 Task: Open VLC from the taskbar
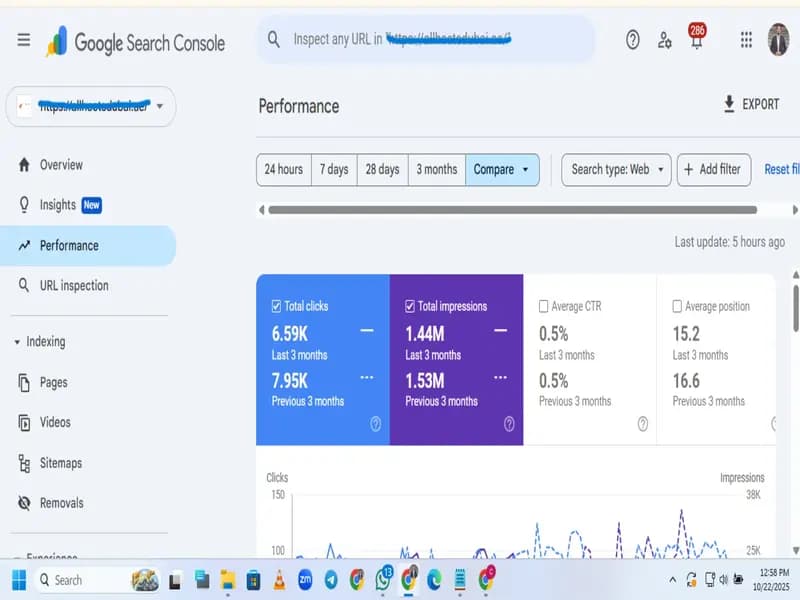(x=280, y=580)
